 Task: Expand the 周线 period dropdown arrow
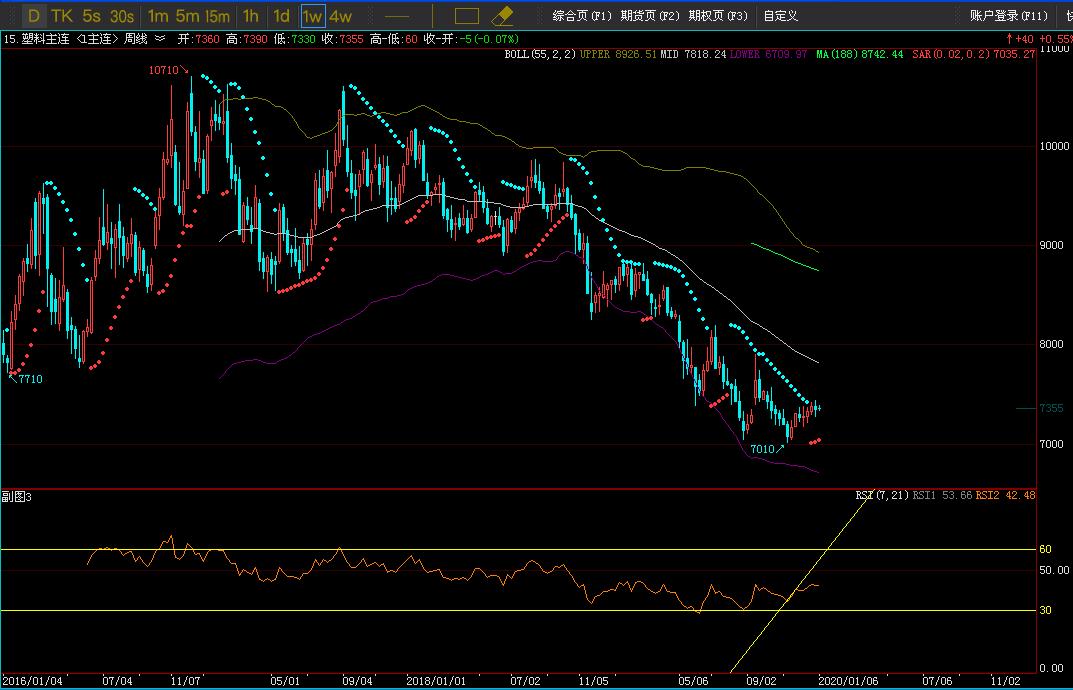tap(160, 39)
